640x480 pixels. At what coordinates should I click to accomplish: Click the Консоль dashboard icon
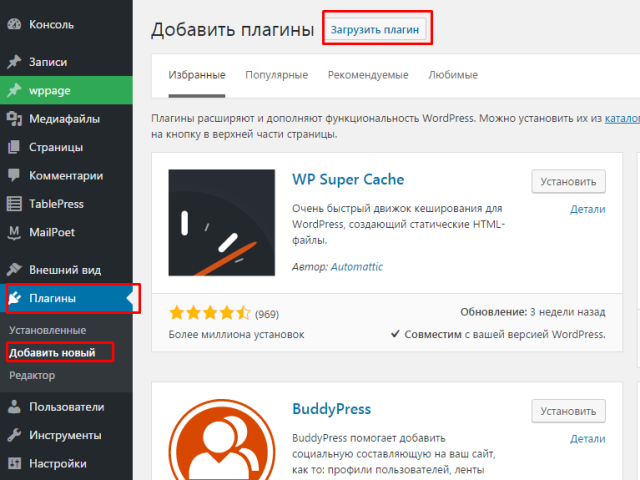[14, 24]
